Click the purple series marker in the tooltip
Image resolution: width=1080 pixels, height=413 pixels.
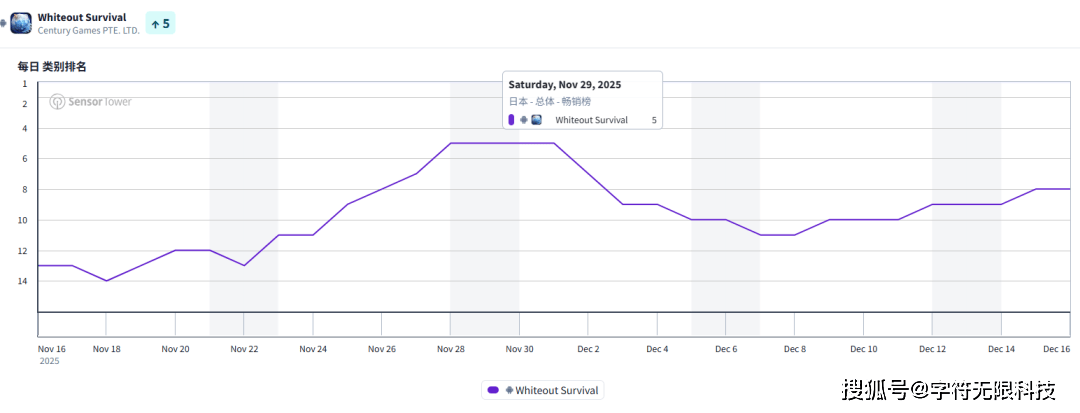tap(512, 120)
